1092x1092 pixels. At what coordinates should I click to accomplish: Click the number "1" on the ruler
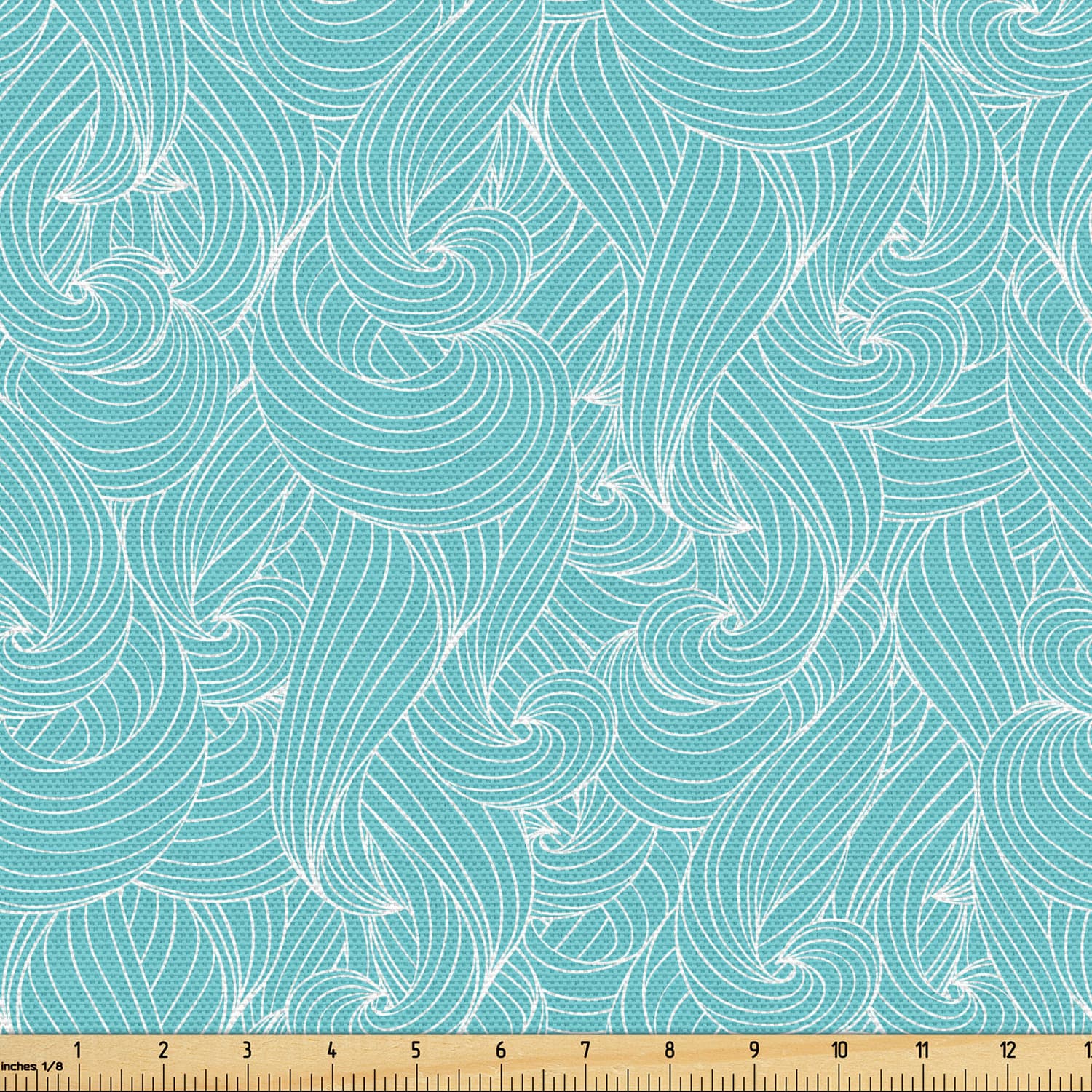point(78,1049)
